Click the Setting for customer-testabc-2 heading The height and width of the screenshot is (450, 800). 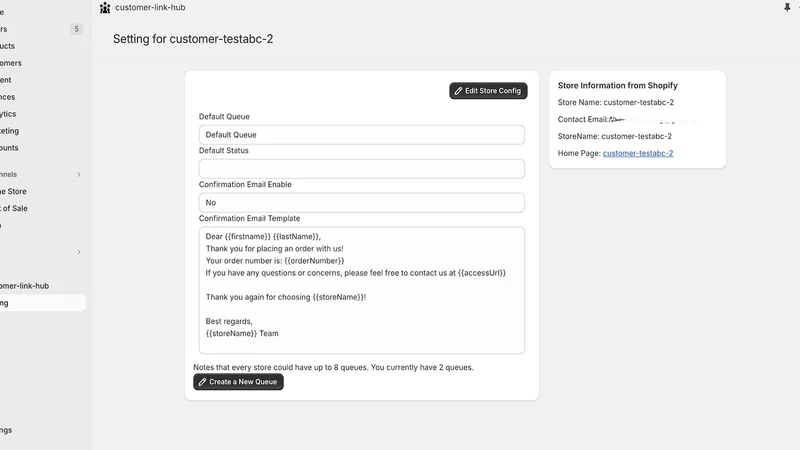(x=193, y=39)
